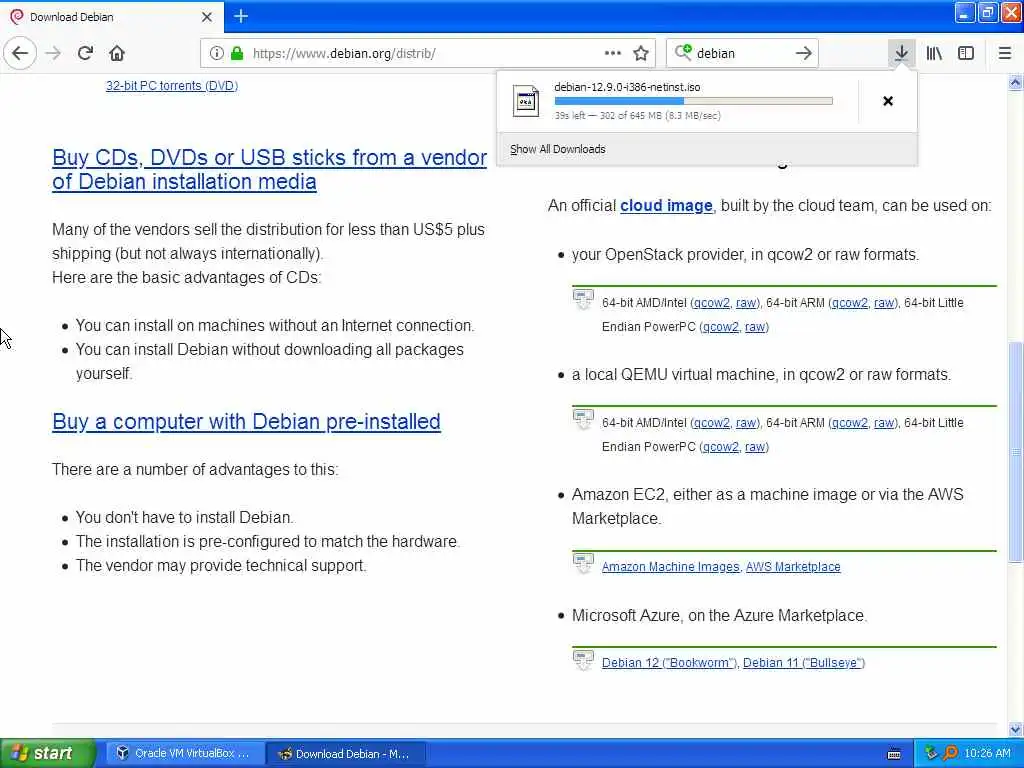Viewport: 1024px width, 768px height.
Task: Select the Download Debian tab
Action: (111, 17)
